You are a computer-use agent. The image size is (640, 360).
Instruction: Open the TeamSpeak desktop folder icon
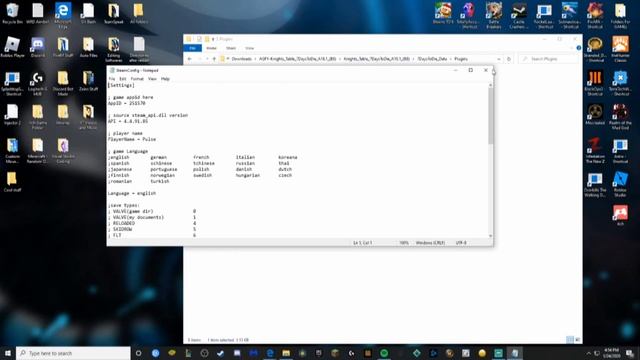pyautogui.click(x=113, y=13)
